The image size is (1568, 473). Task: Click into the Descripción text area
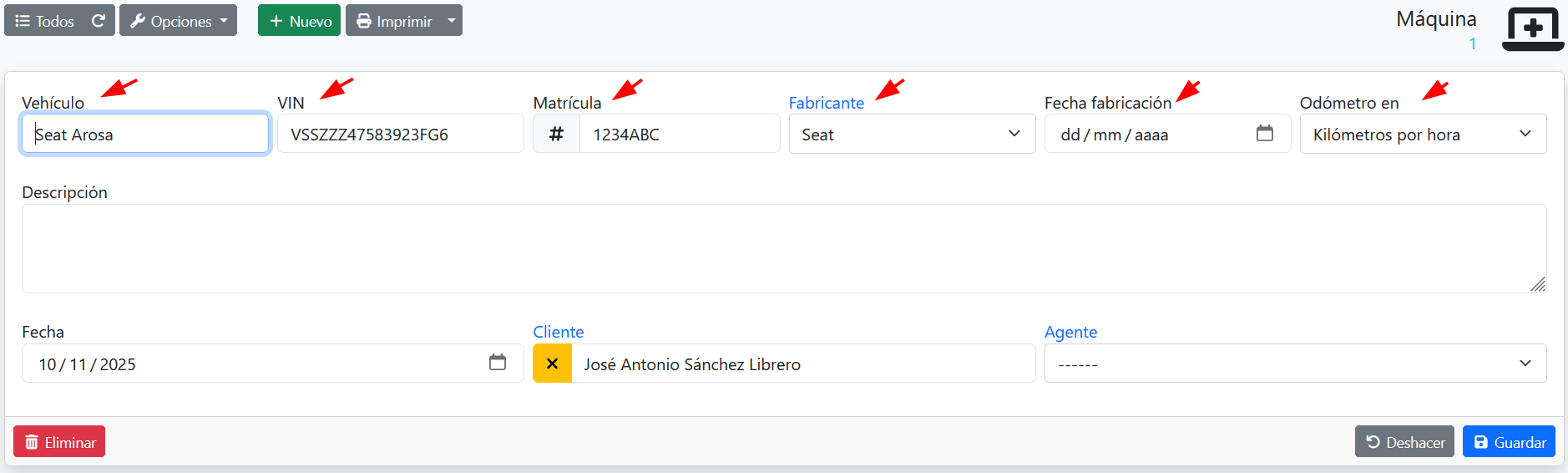783,248
